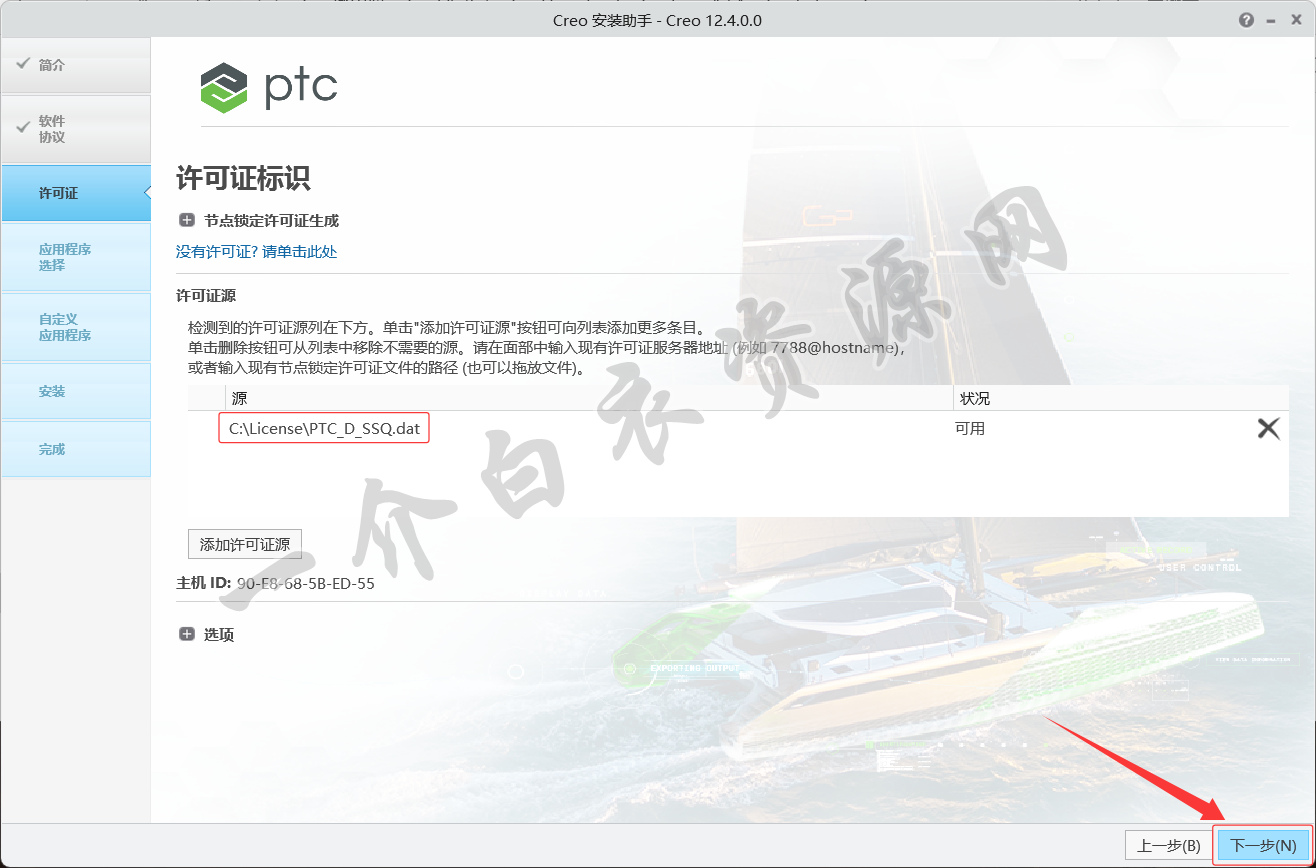
Task: Expand the 选项 section
Action: click(187, 634)
